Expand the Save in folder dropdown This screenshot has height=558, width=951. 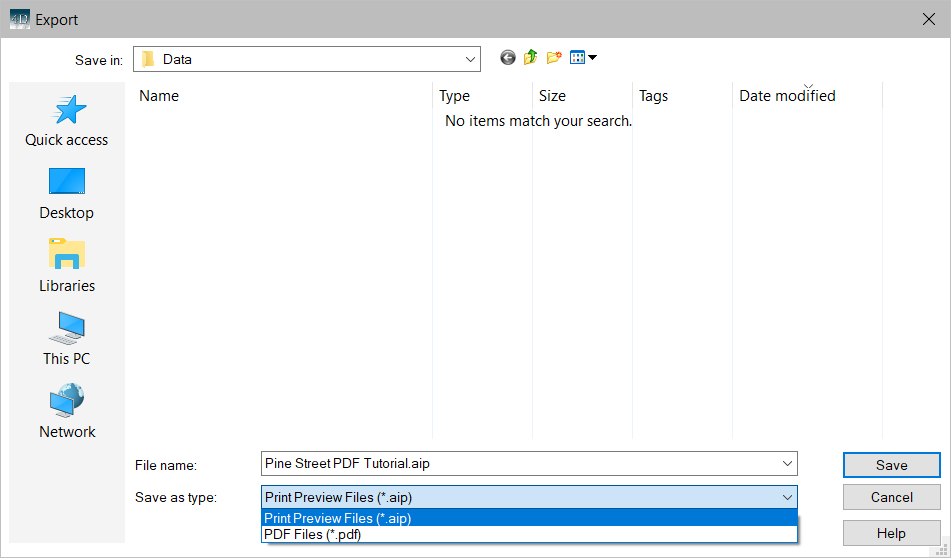coord(468,59)
